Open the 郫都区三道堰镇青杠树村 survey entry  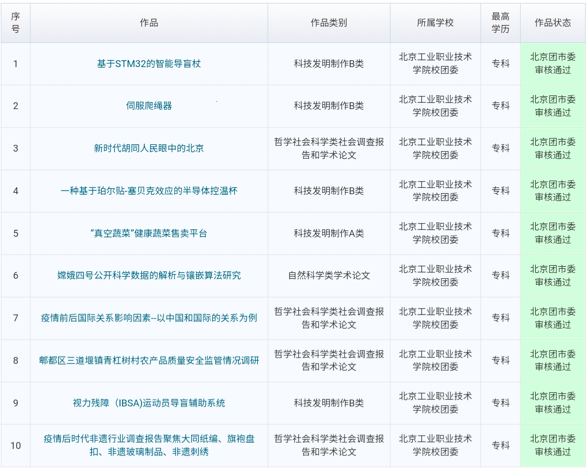coord(149,360)
